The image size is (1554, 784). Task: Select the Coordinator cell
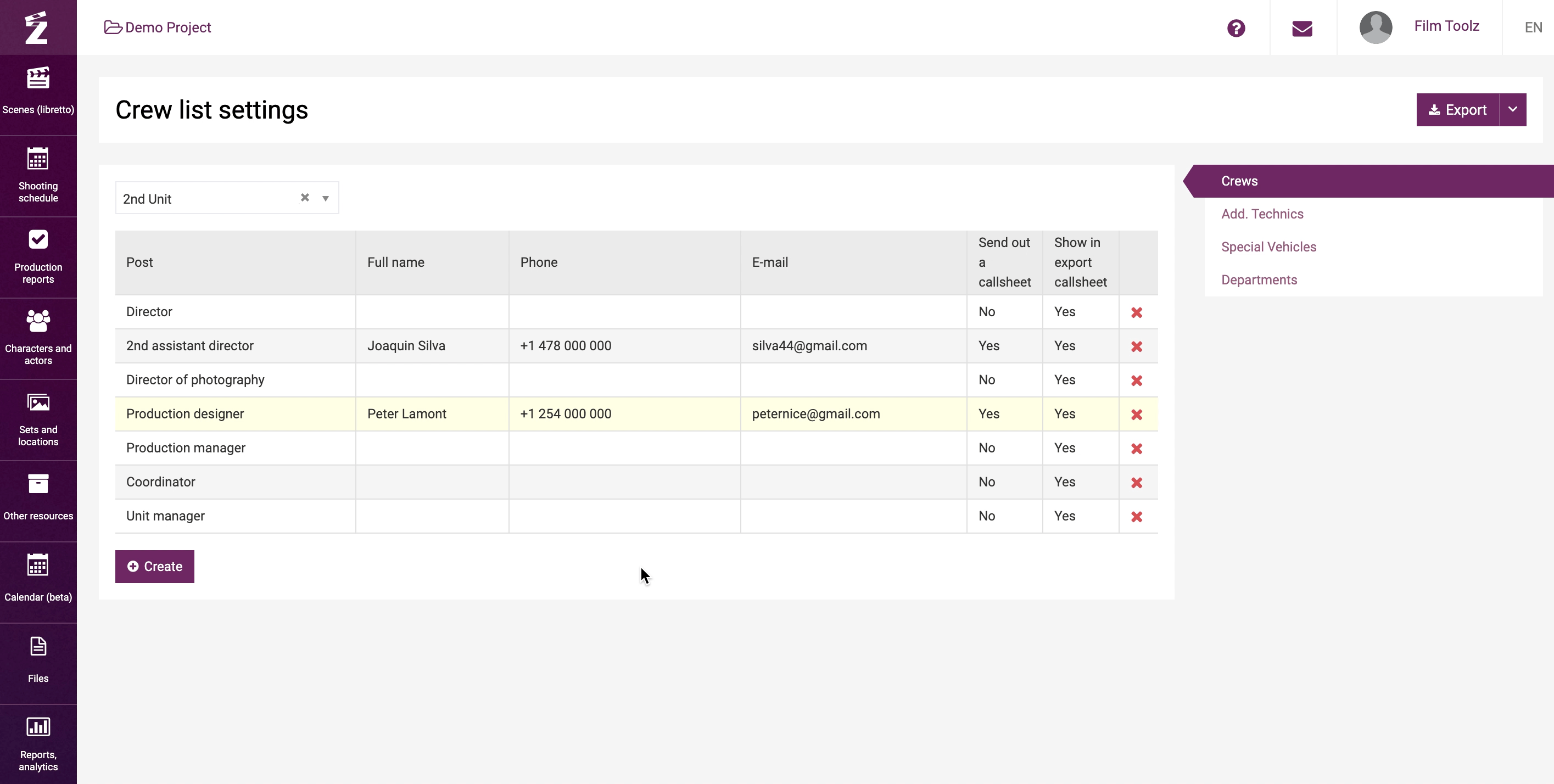pos(235,482)
